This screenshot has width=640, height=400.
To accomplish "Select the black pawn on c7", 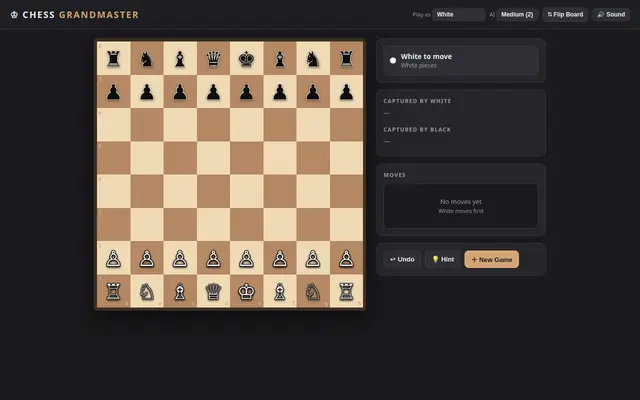I will [x=180, y=92].
